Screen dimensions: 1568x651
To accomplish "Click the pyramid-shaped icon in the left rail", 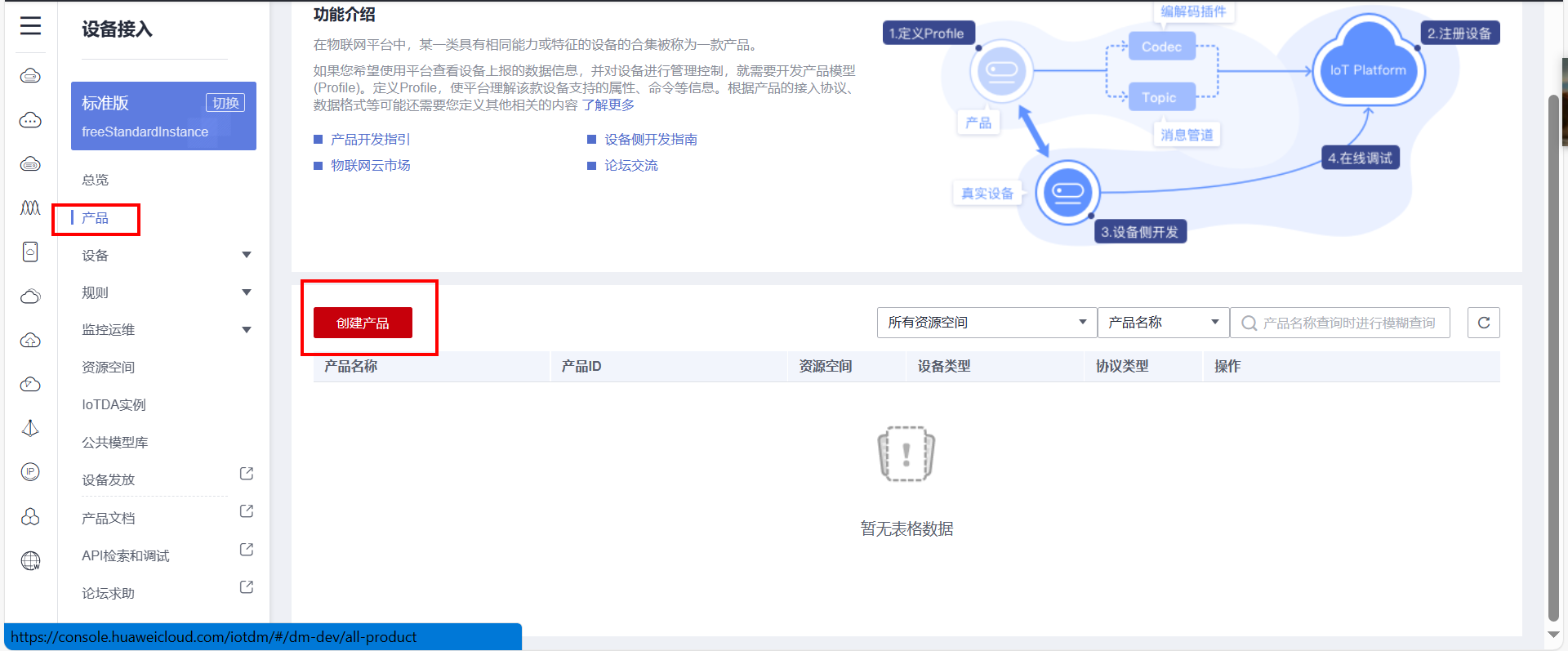I will [30, 428].
